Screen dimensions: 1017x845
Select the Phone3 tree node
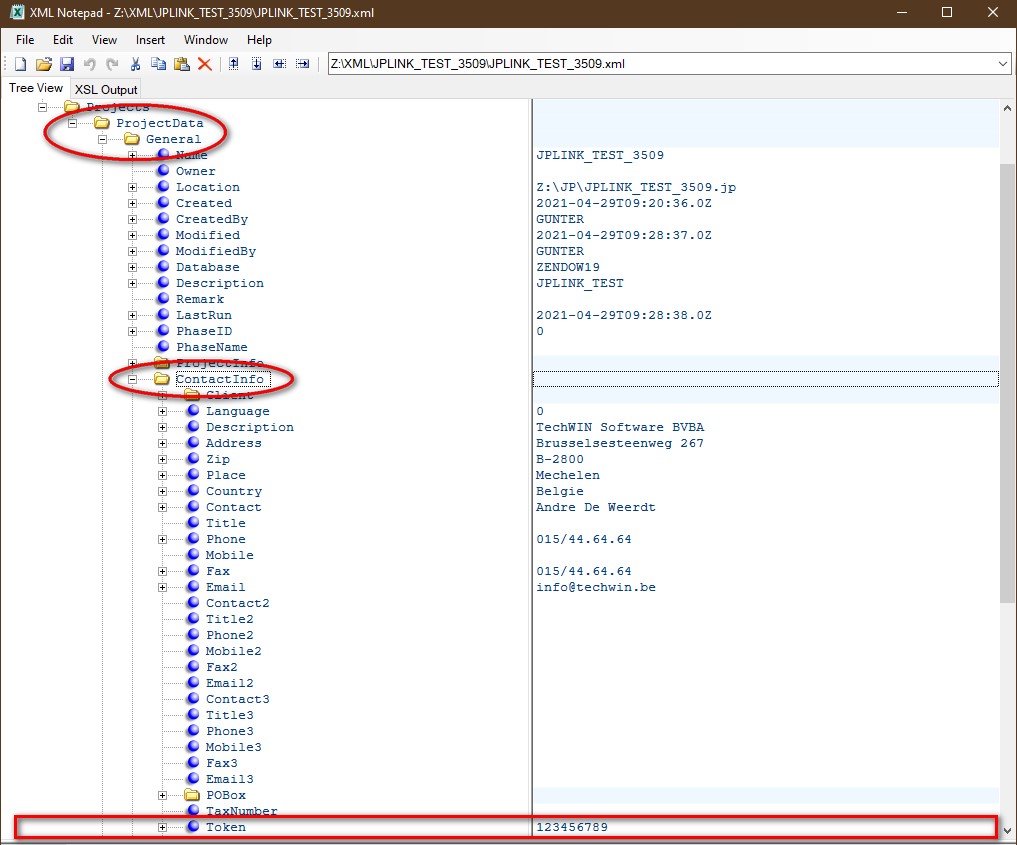click(x=230, y=731)
